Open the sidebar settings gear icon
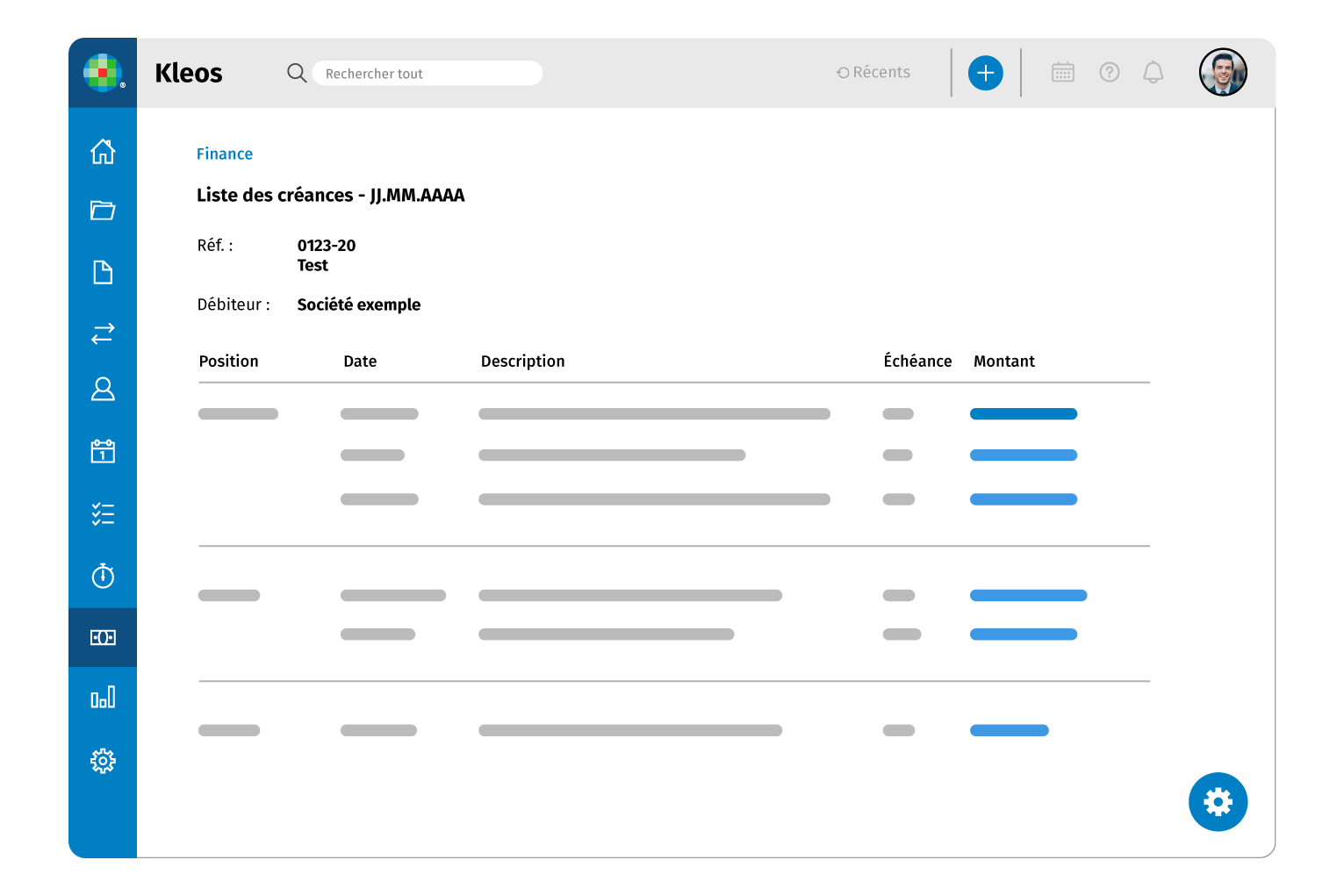Image resolution: width=1344 pixels, height=896 pixels. click(x=103, y=761)
